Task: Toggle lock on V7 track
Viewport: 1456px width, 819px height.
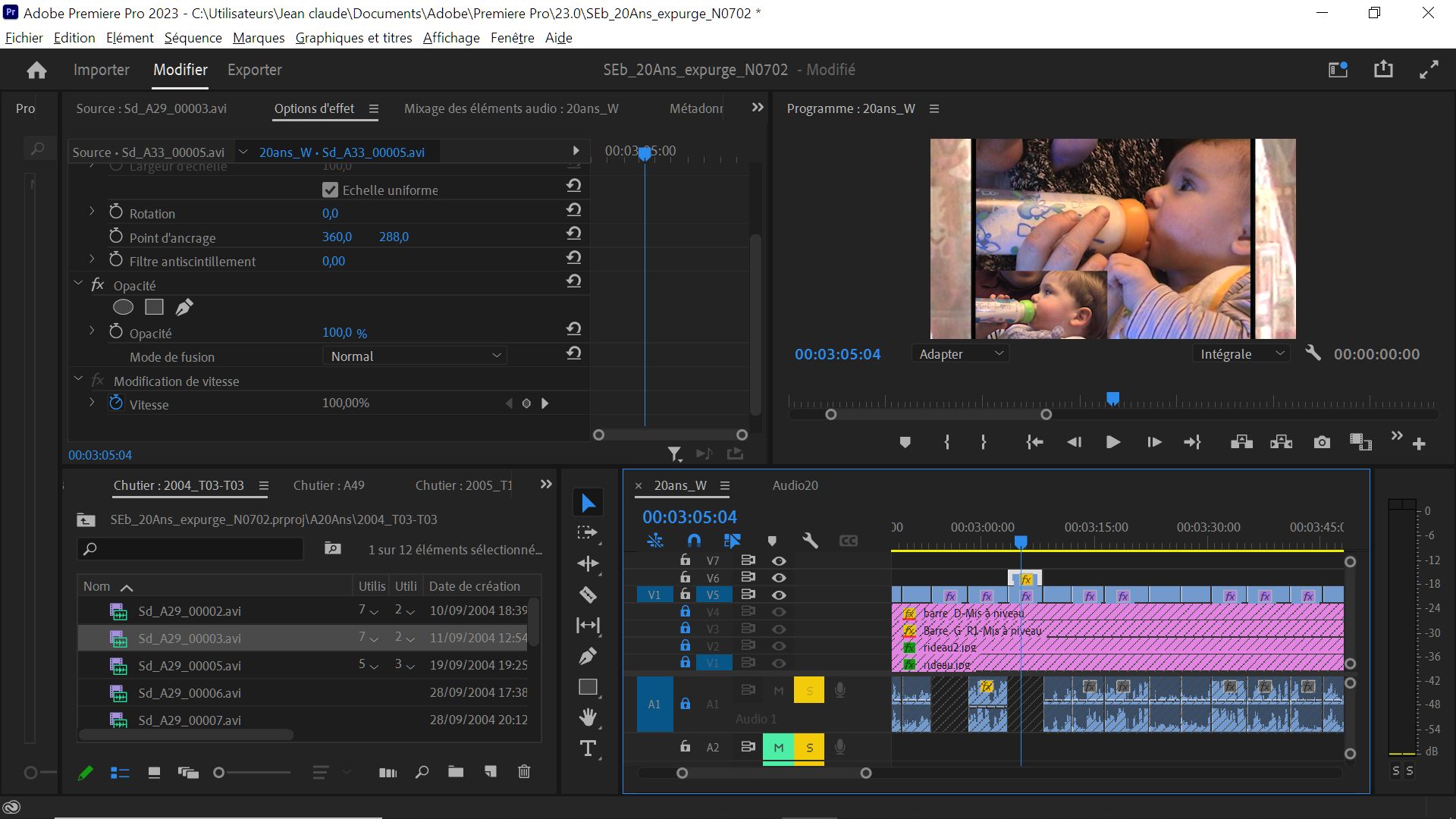Action: [x=685, y=560]
